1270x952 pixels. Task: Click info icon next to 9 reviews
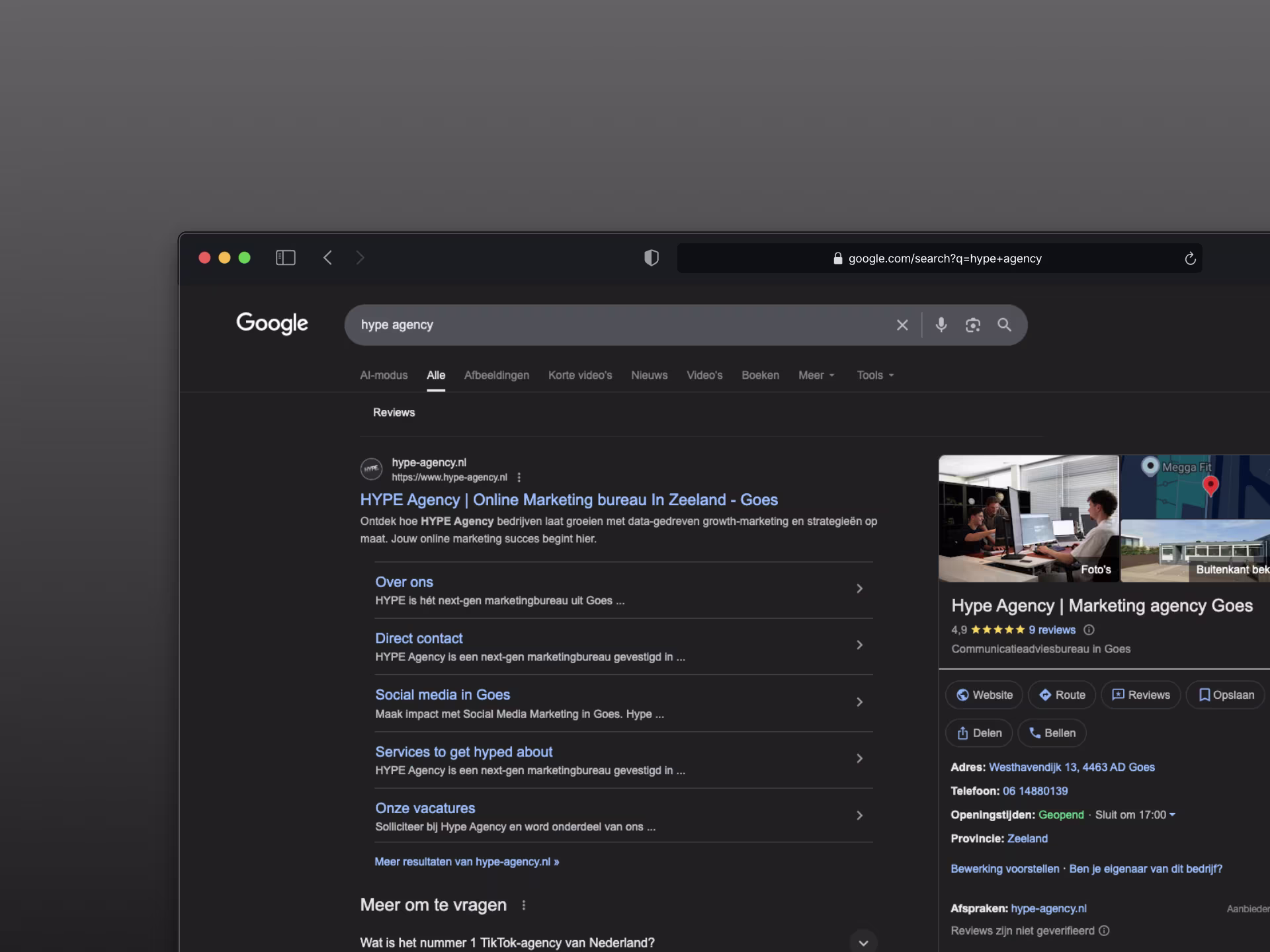click(x=1089, y=630)
